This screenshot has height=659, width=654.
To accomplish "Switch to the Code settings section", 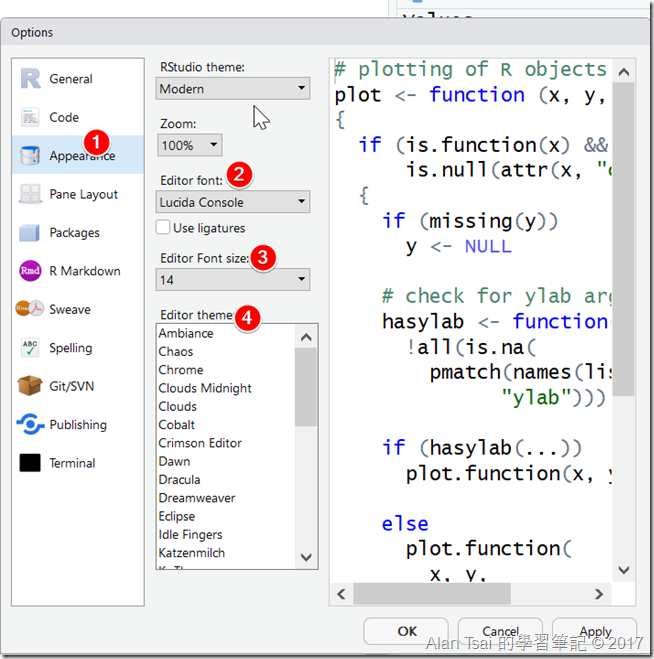I will (x=78, y=117).
